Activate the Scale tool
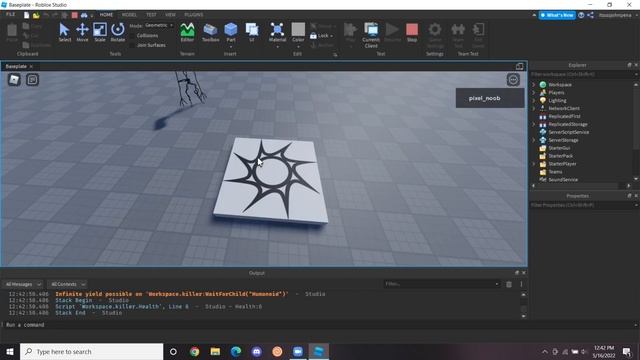Image resolution: width=640 pixels, height=360 pixels. (x=100, y=32)
